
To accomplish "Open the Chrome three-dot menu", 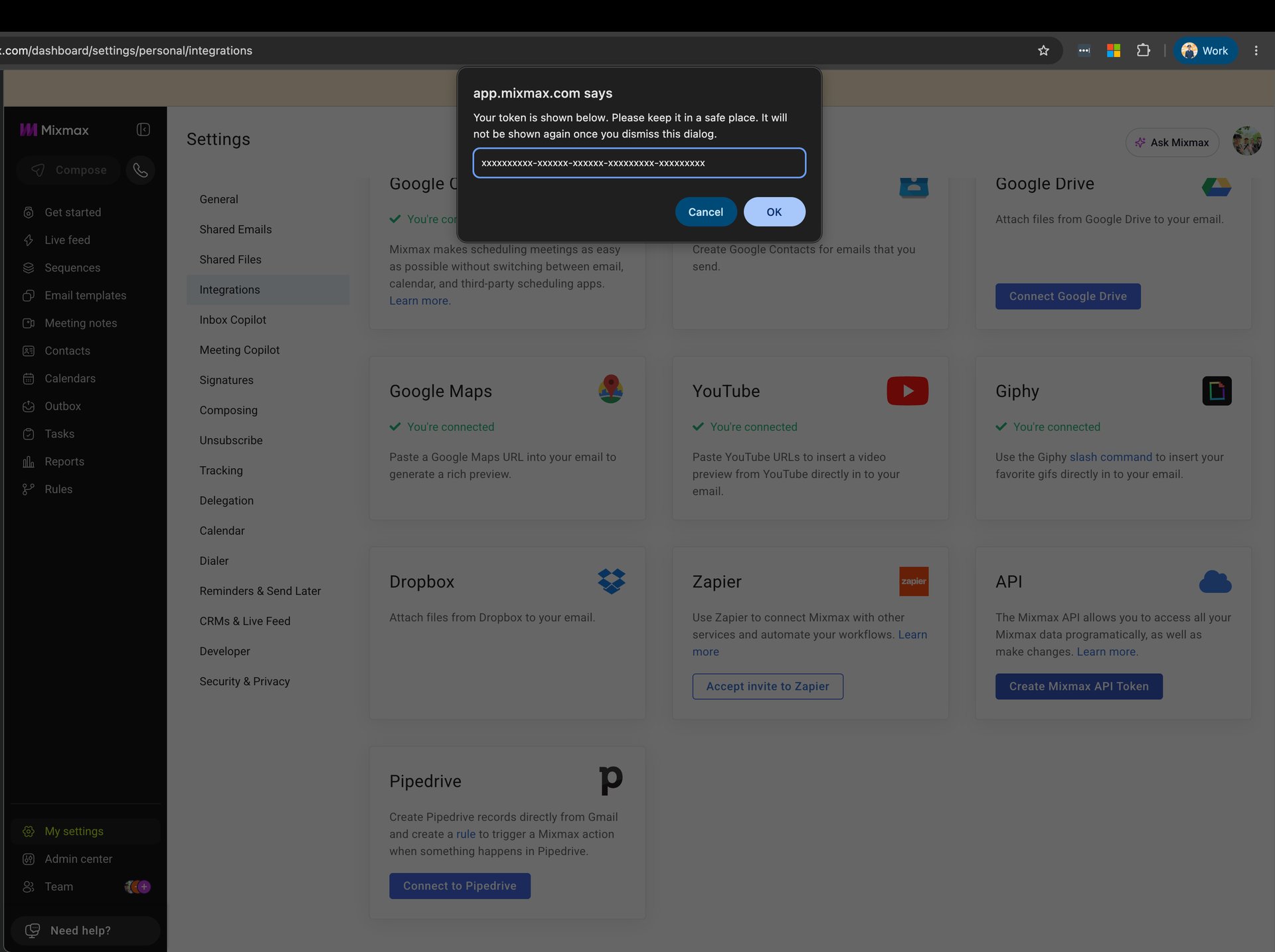I will click(x=1256, y=50).
